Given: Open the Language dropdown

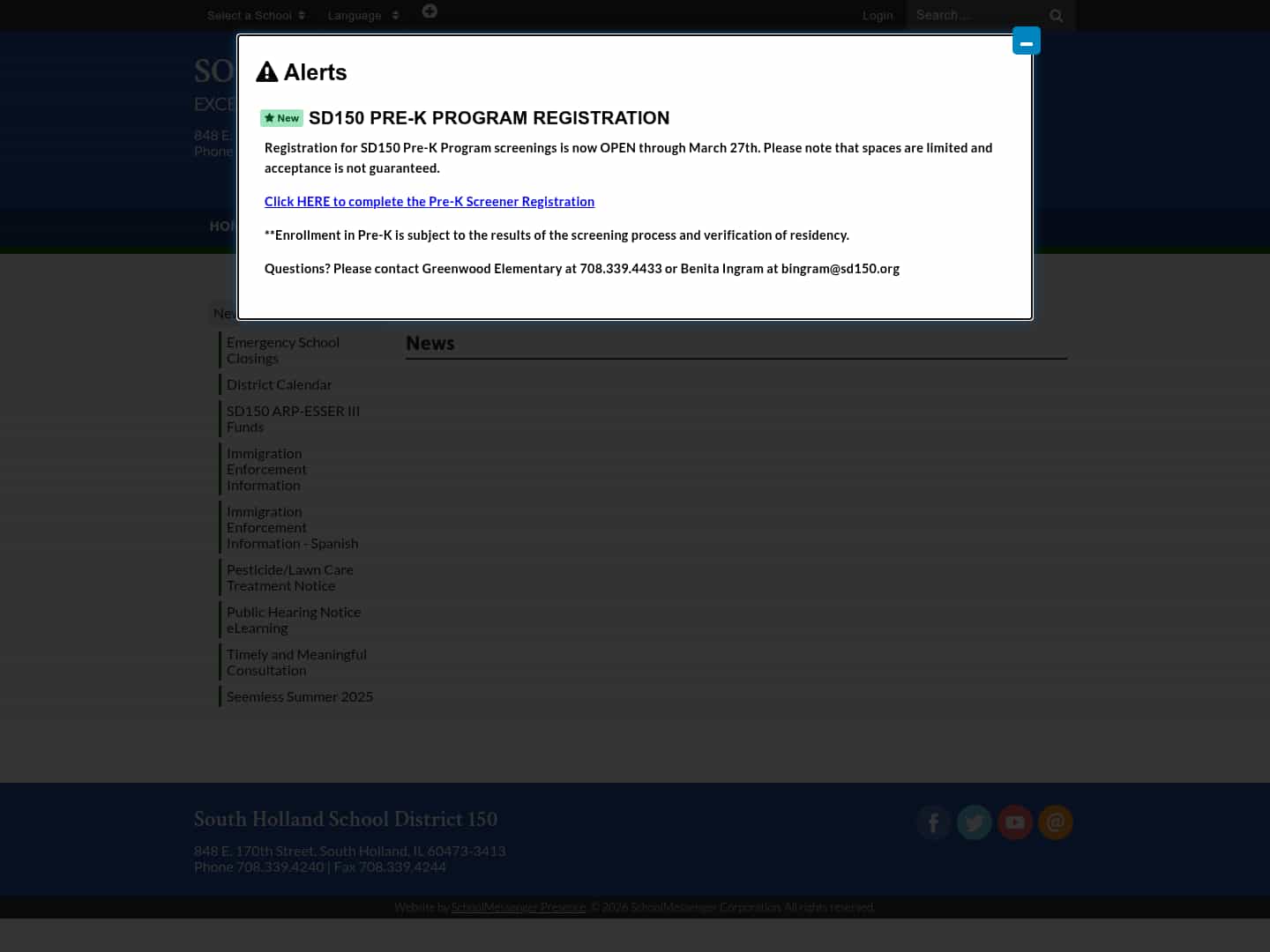Looking at the screenshot, I should 362,15.
